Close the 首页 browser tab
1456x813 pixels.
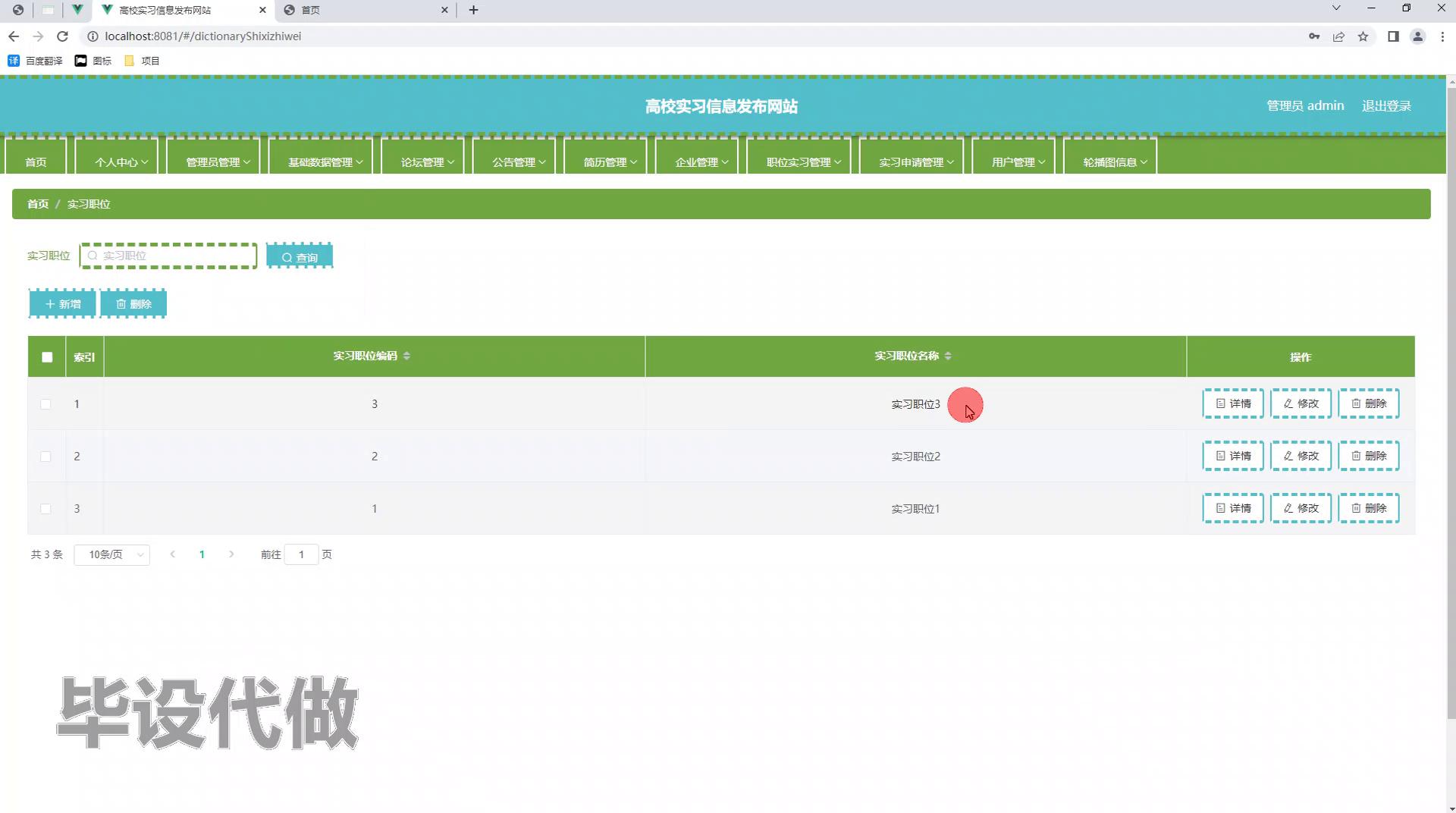(444, 10)
